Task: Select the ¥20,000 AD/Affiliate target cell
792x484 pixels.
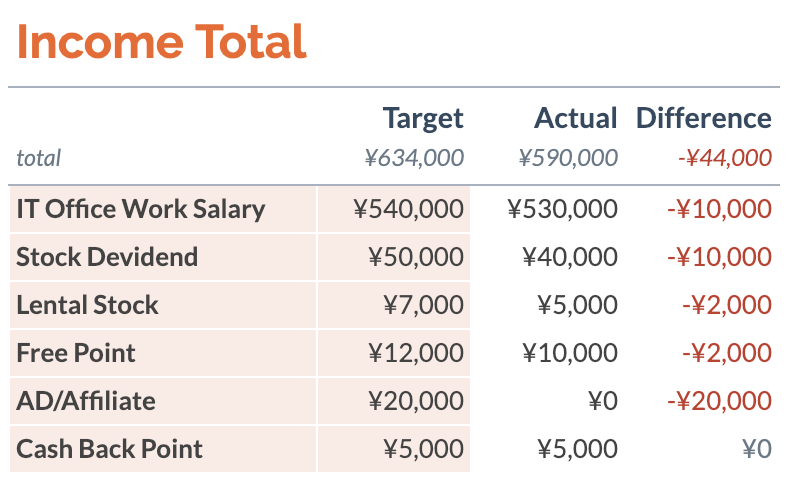Action: tap(394, 401)
